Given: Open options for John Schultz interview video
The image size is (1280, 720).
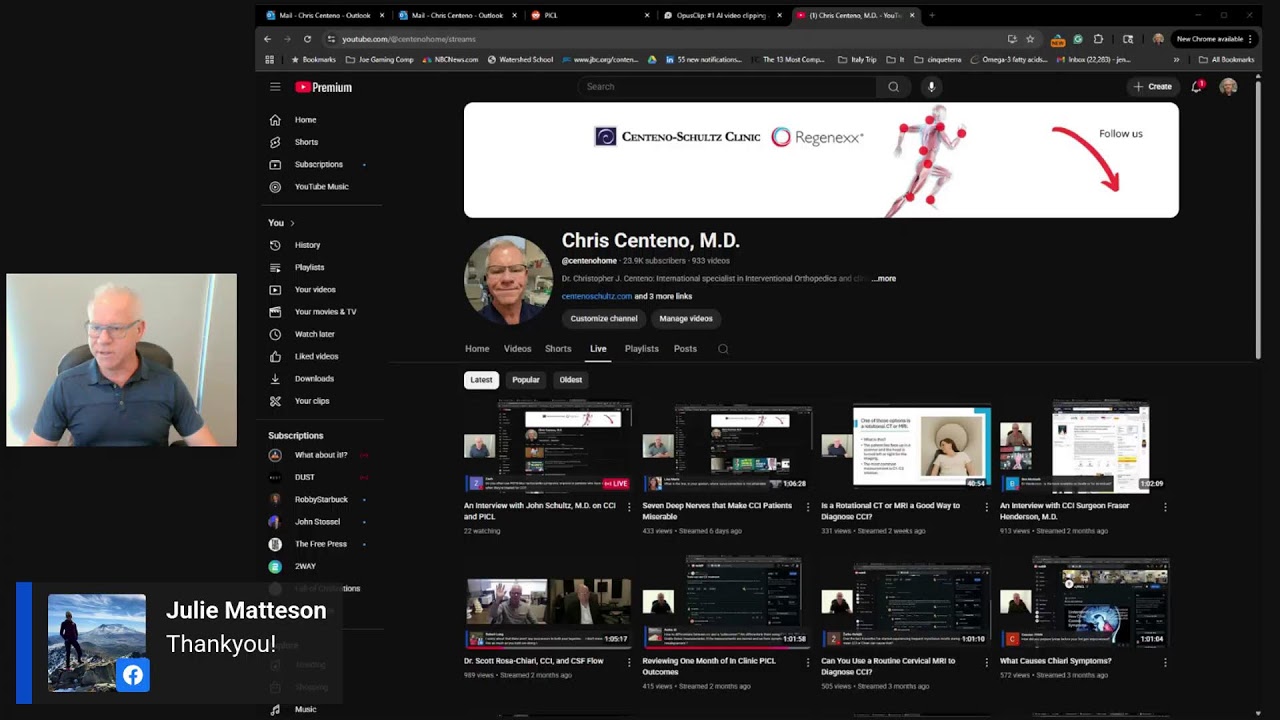Looking at the screenshot, I should pyautogui.click(x=629, y=507).
